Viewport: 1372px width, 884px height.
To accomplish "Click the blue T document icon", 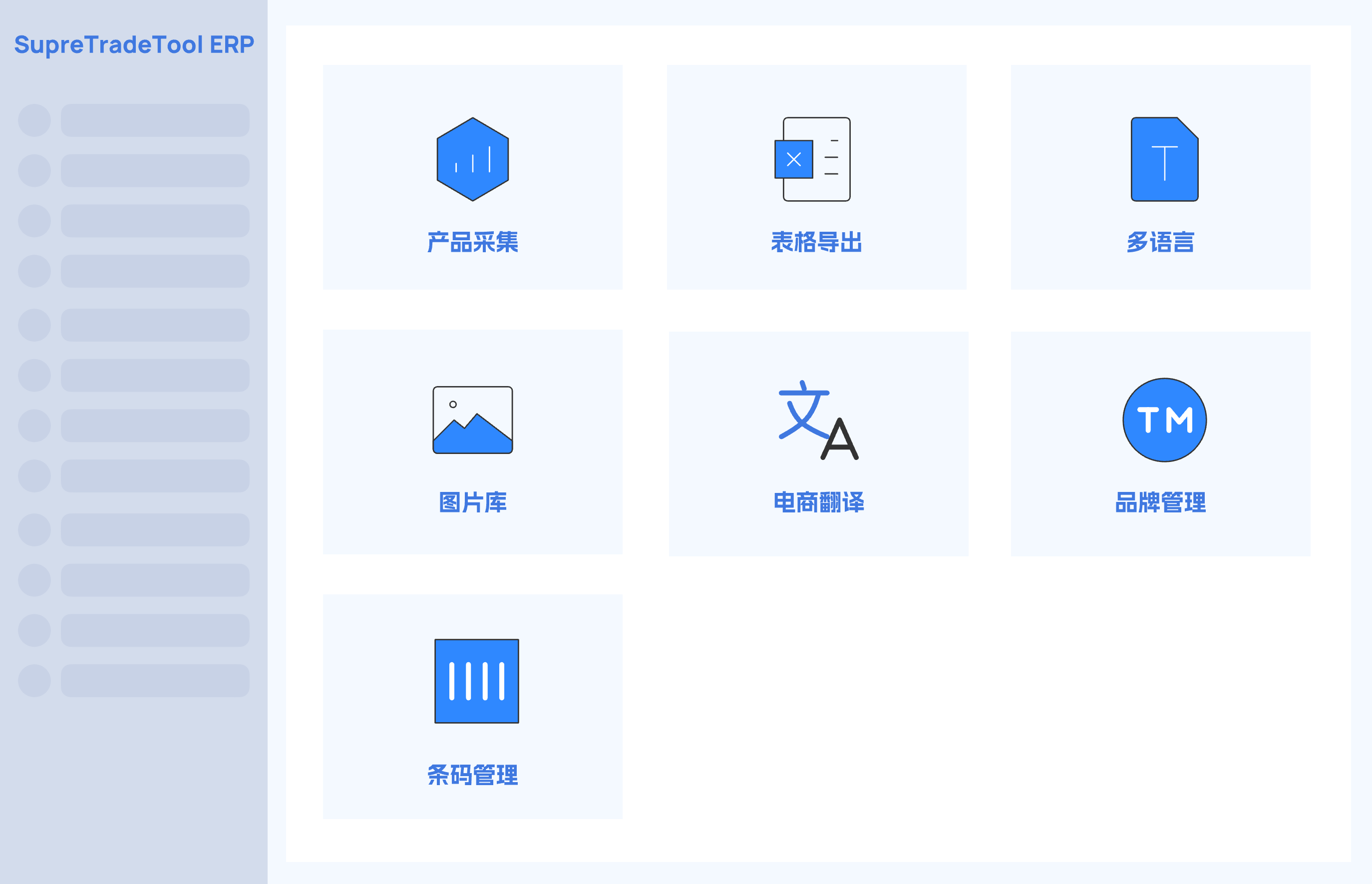I will coord(1164,159).
